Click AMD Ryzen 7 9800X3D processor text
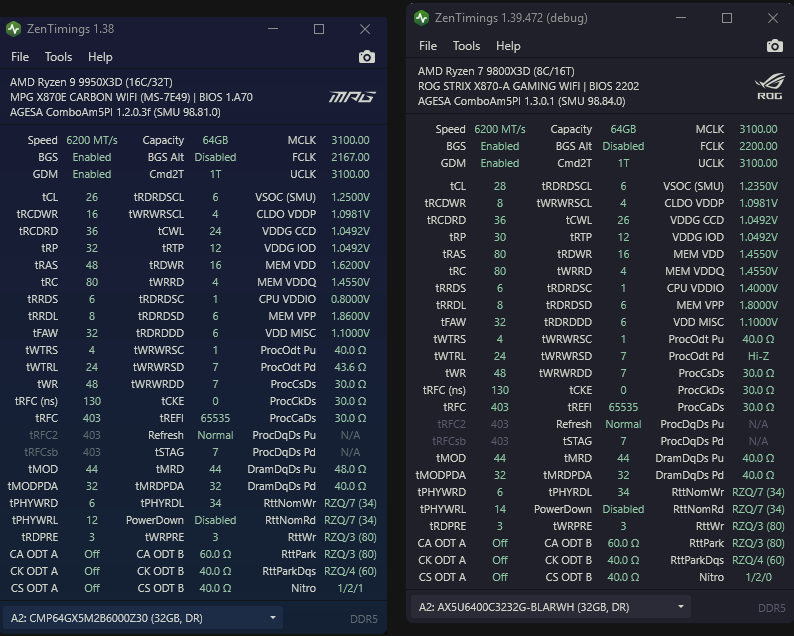The image size is (794, 636). (x=496, y=71)
